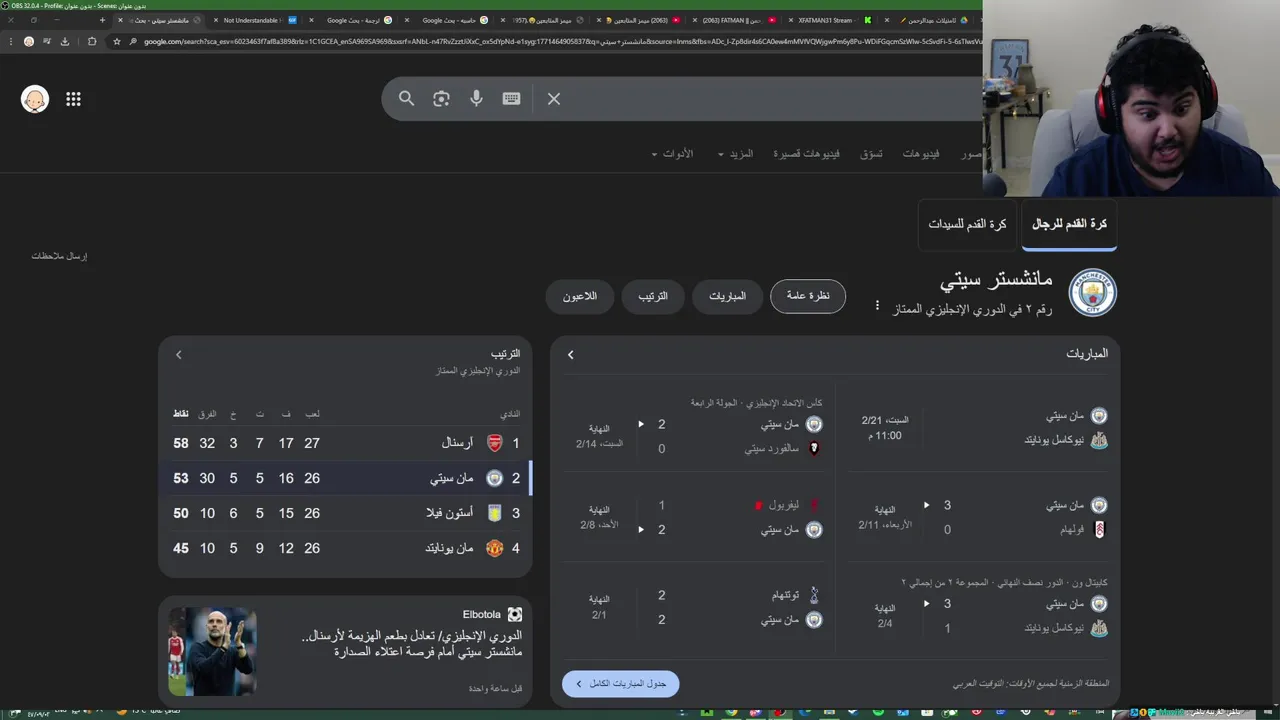Screen dimensions: 1280x720
Task: Select مان سيتي row in standings table
Action: (x=345, y=478)
